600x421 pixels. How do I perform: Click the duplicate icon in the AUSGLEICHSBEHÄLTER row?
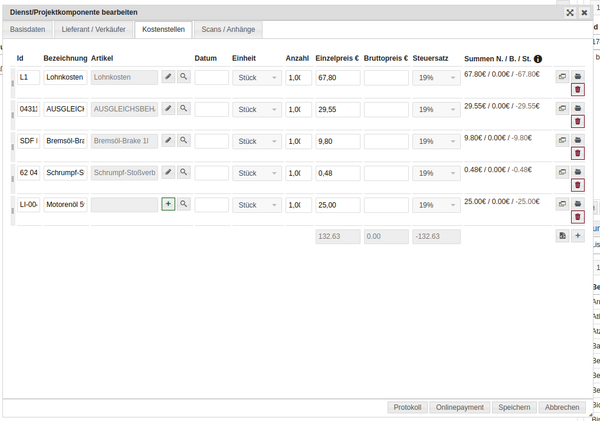562,108
